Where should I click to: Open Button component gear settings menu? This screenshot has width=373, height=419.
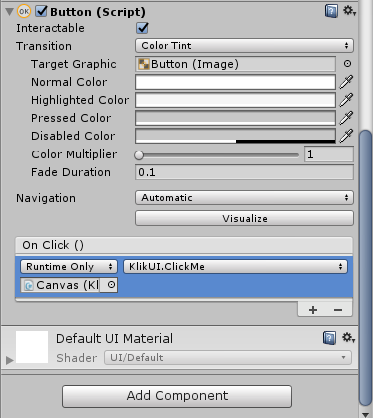[349, 11]
